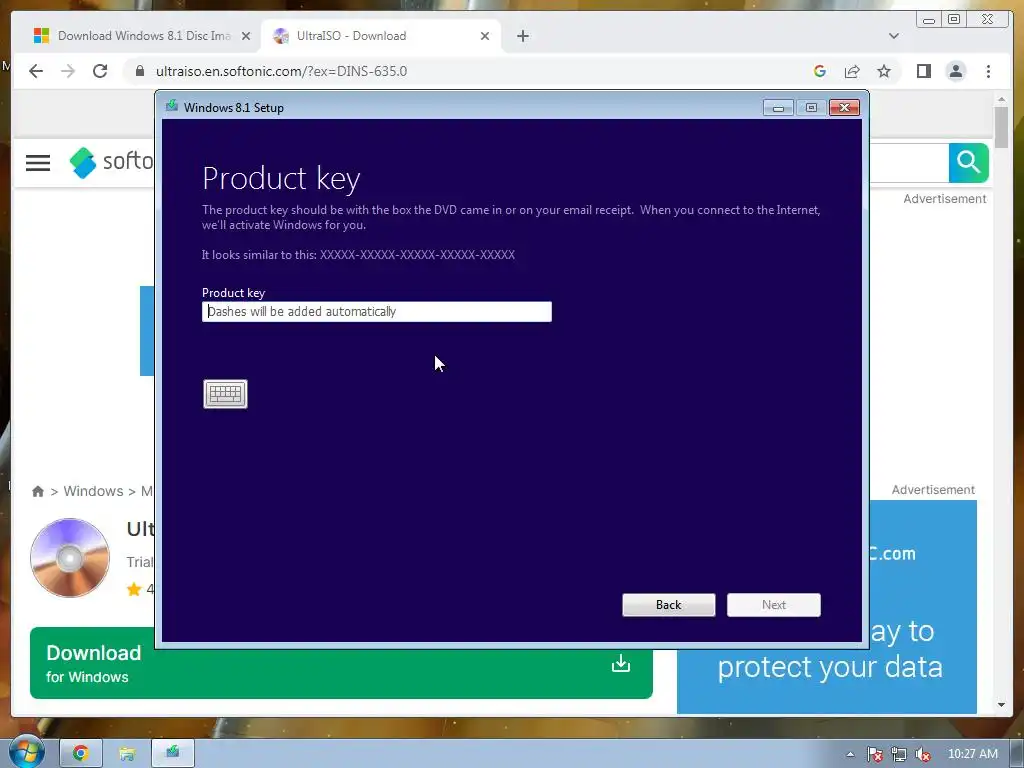The width and height of the screenshot is (1024, 768).
Task: Select Windows Setup taskbar item
Action: [173, 753]
